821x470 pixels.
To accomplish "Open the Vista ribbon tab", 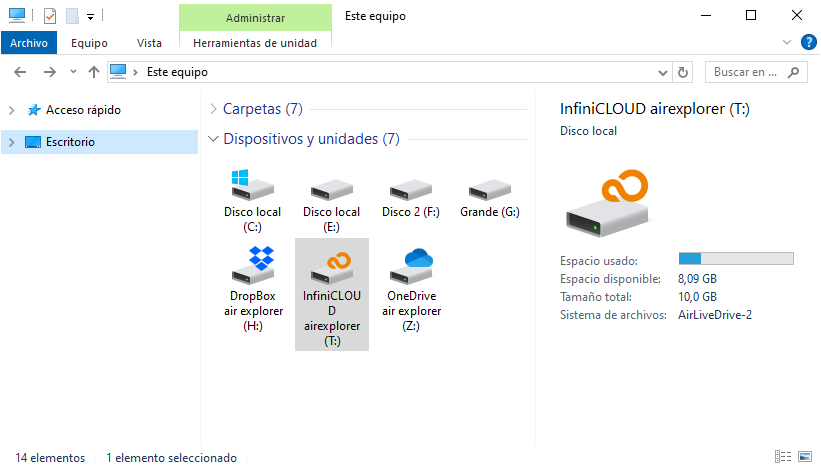I will pyautogui.click(x=149, y=43).
